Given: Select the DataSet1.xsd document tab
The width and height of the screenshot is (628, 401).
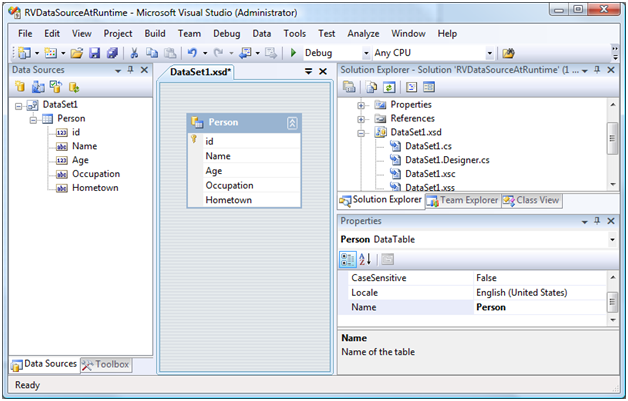Looking at the screenshot, I should pyautogui.click(x=200, y=72).
